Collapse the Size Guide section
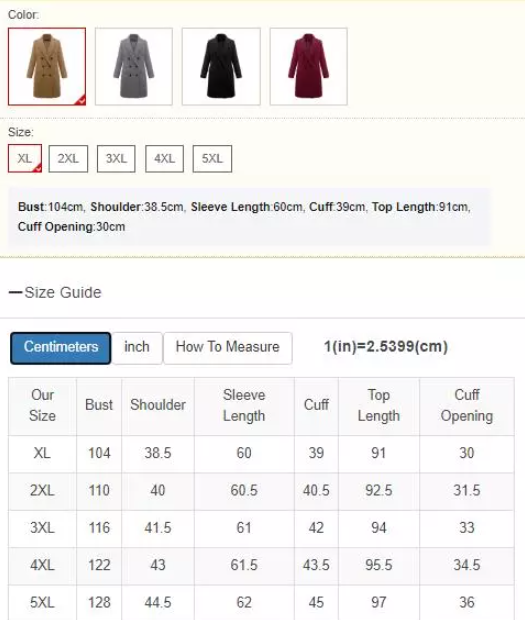Viewport: 525px width, 620px height. [x=55, y=293]
